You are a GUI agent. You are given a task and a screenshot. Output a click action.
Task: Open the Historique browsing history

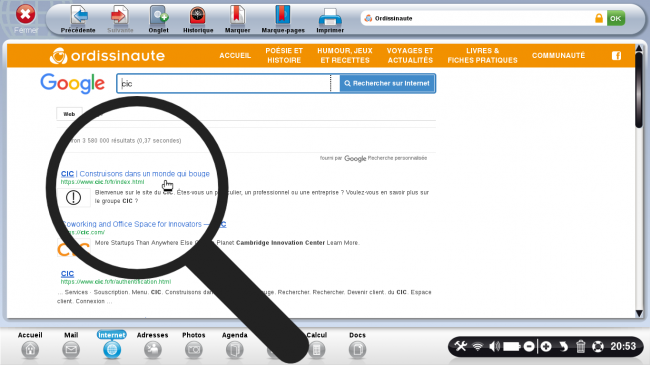tap(198, 19)
